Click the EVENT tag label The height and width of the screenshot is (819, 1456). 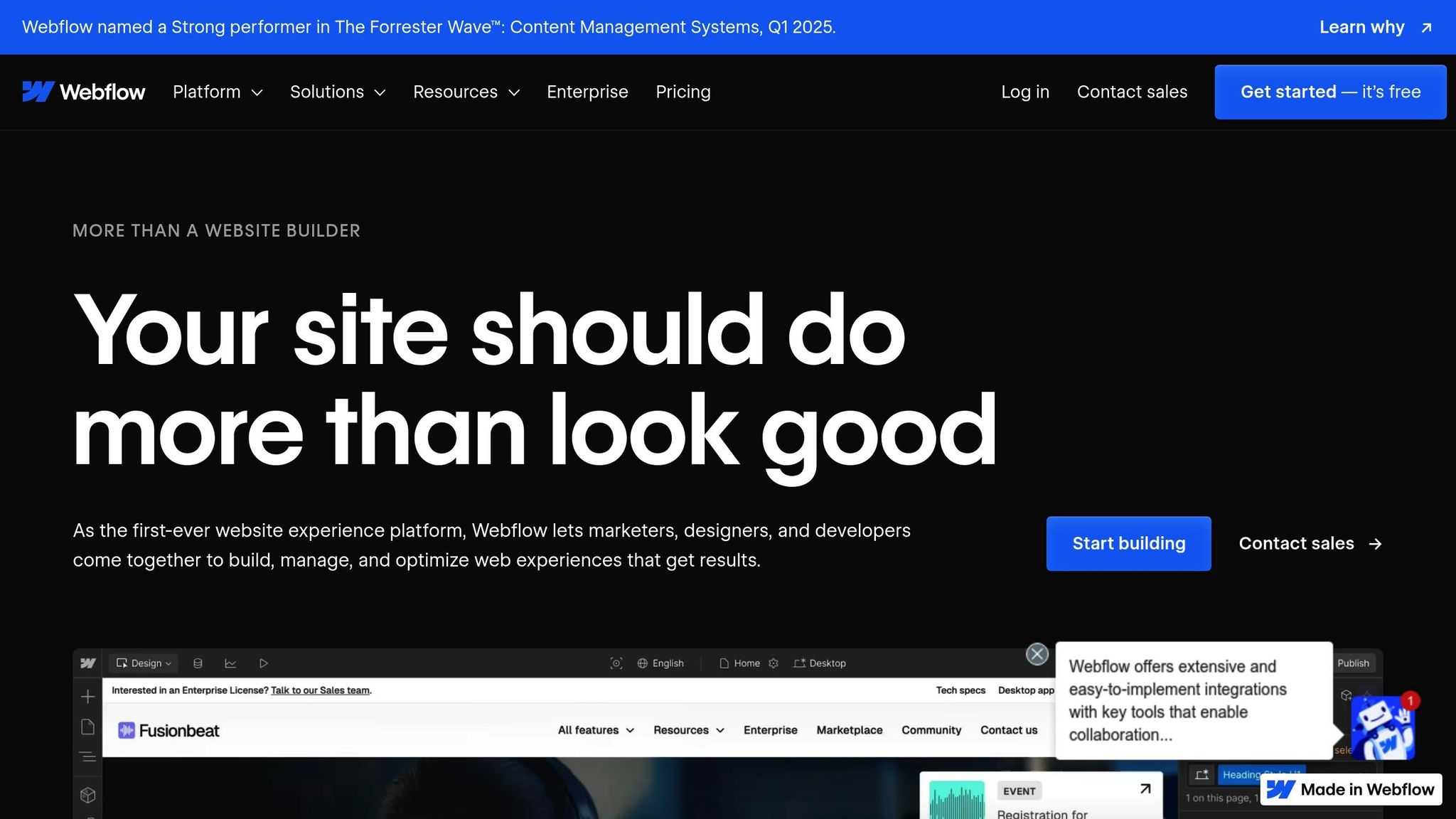pos(1019,791)
